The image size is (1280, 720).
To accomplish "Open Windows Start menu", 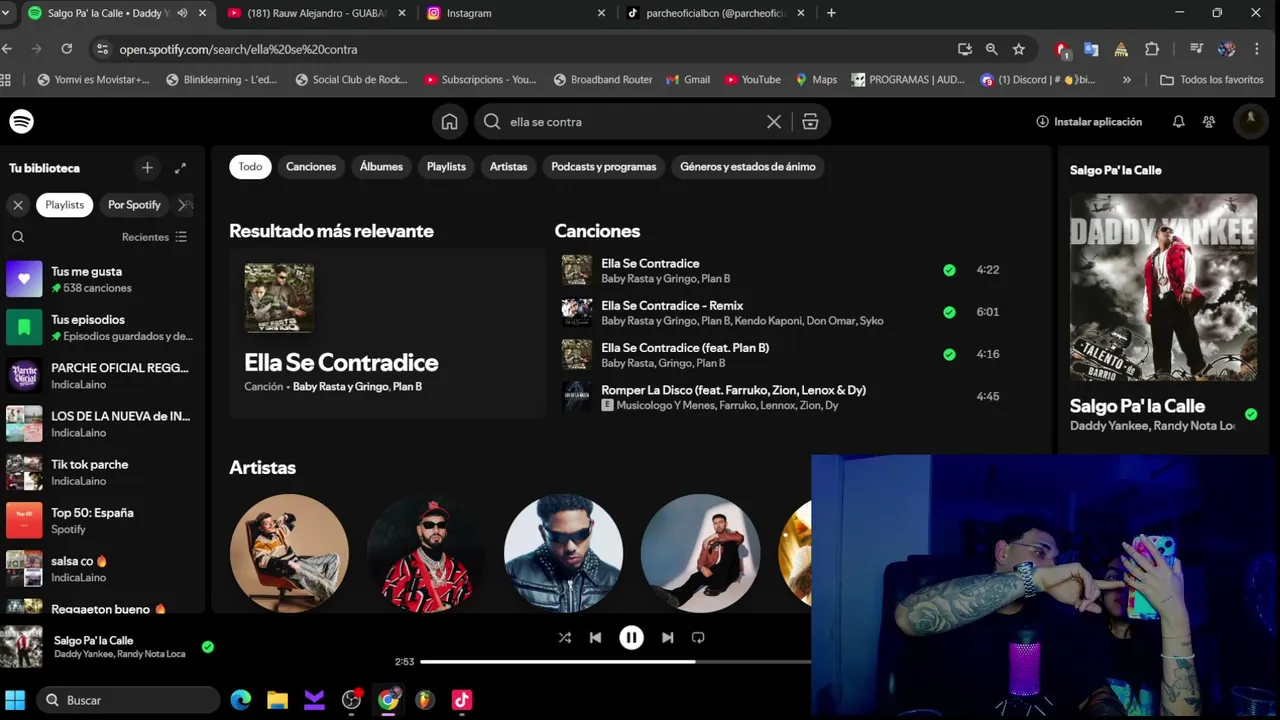I will pos(15,700).
